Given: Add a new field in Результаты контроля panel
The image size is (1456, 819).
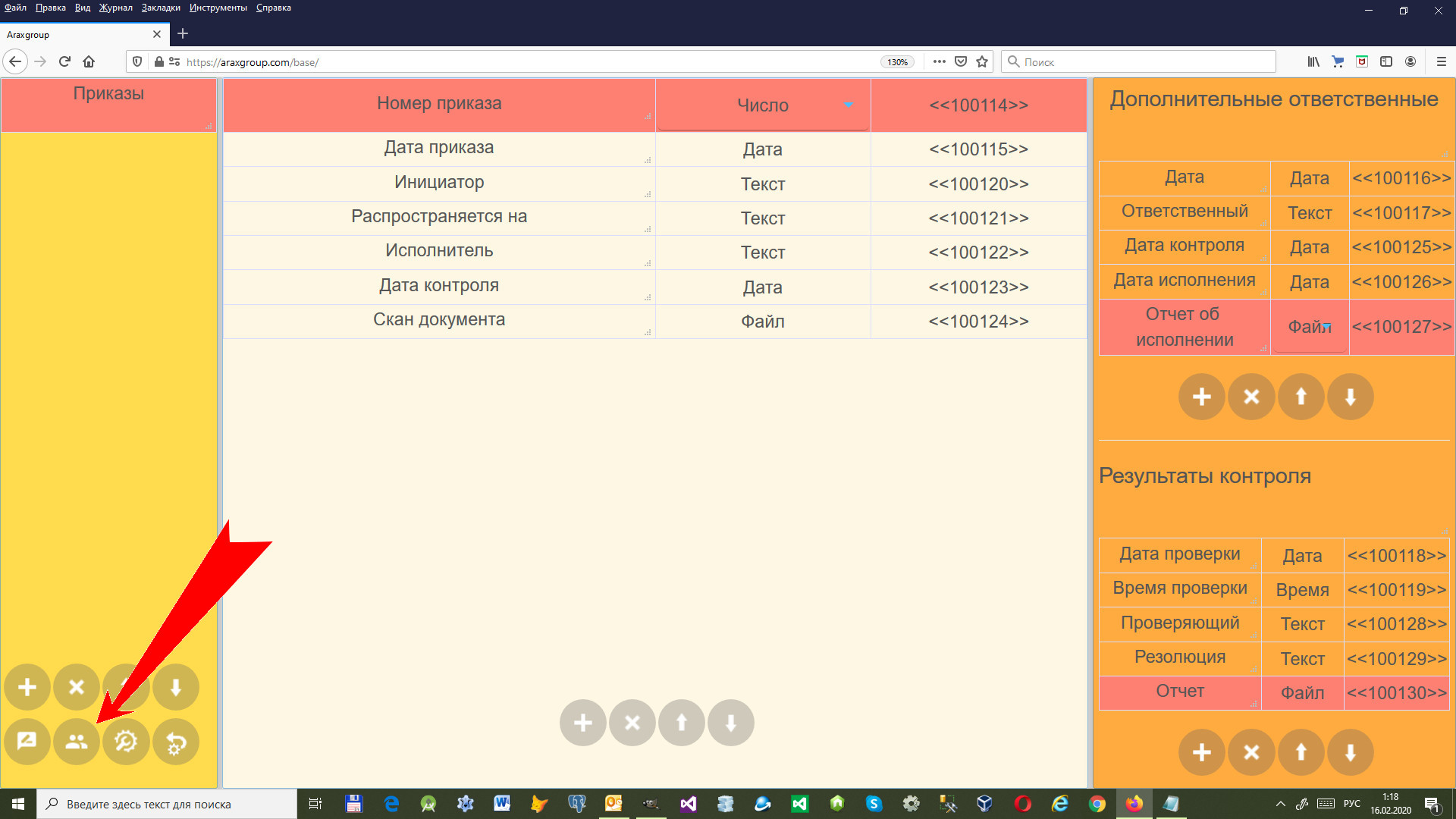Looking at the screenshot, I should pyautogui.click(x=1201, y=752).
